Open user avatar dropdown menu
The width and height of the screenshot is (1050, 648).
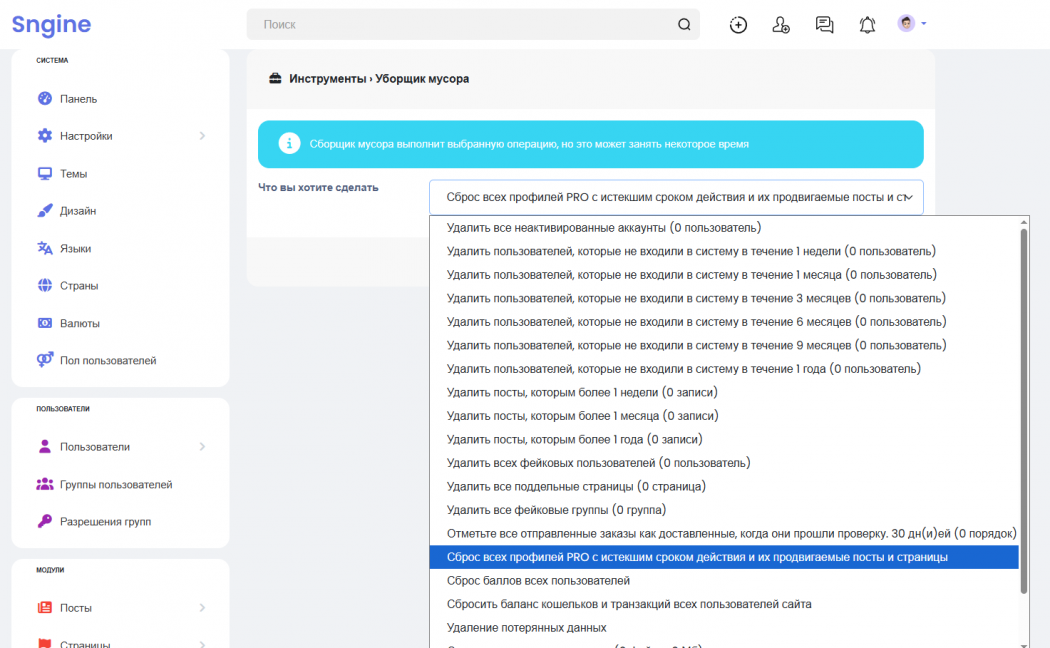coord(911,24)
